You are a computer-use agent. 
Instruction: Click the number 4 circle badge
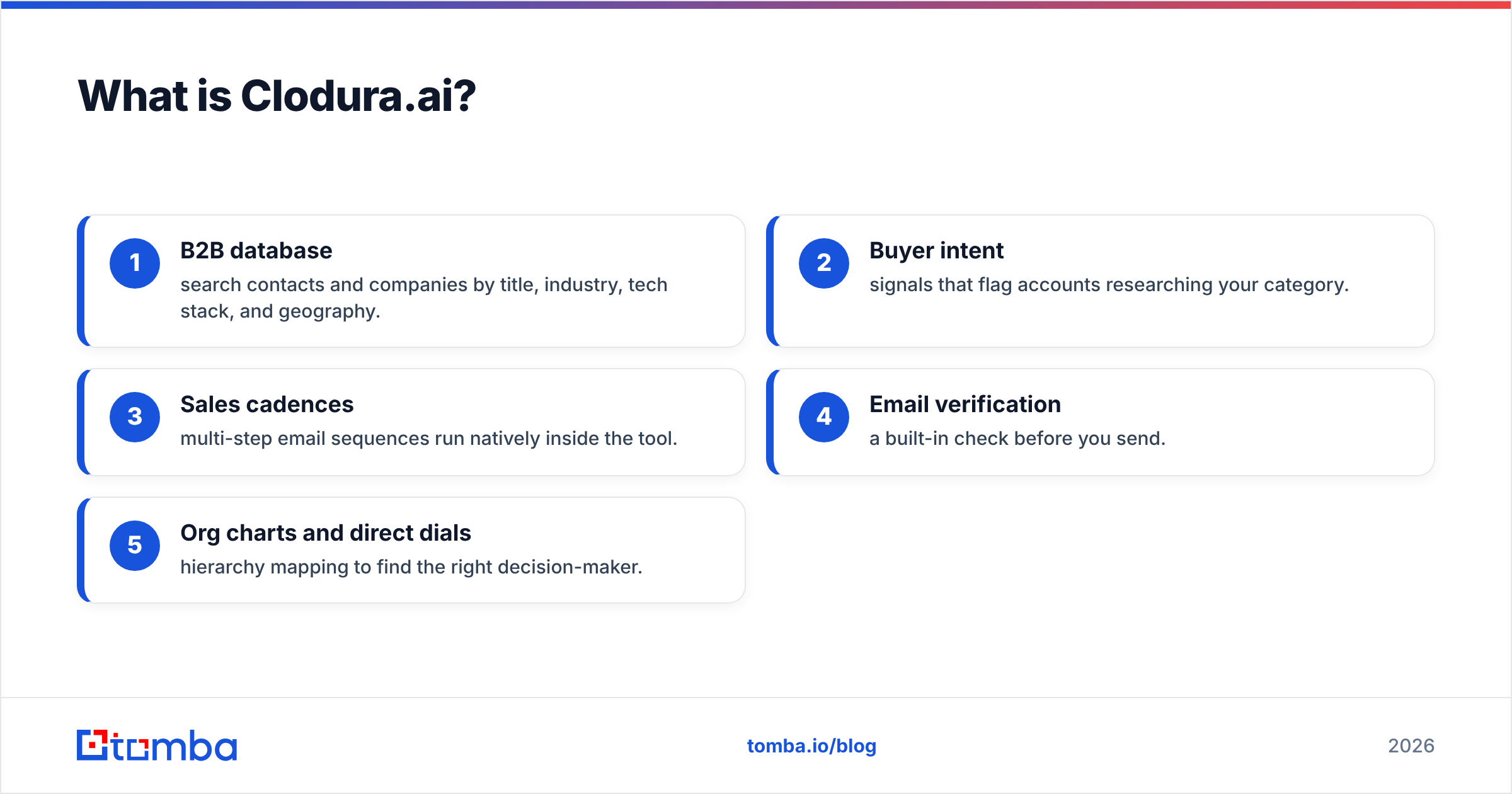[x=824, y=417]
